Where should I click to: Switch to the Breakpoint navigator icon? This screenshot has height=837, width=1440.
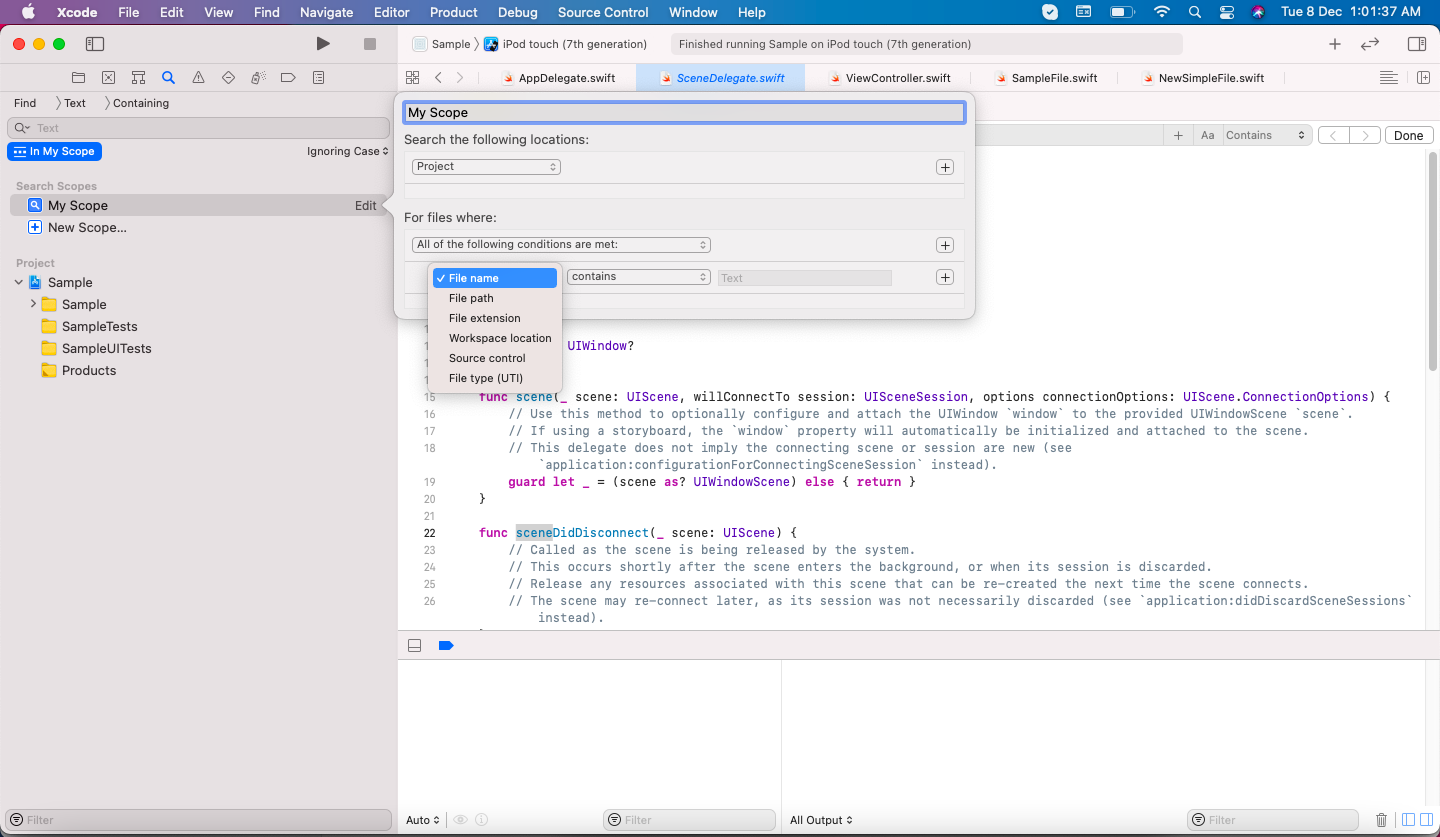click(288, 78)
